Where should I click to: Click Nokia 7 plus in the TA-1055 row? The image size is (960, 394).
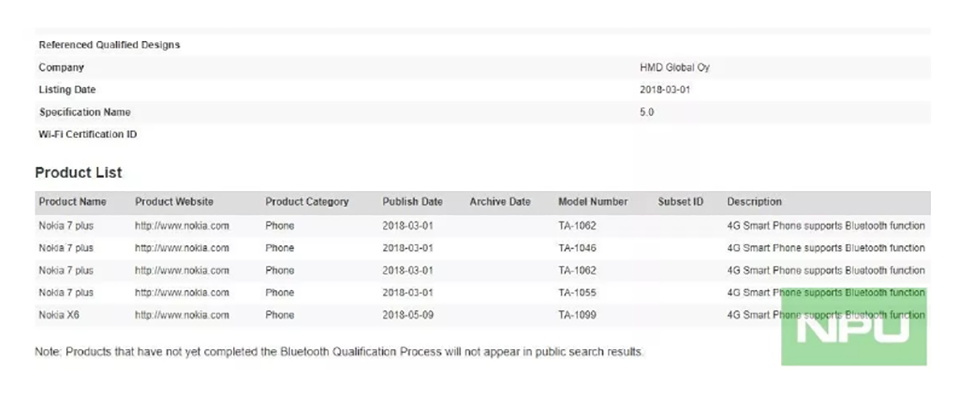point(66,293)
